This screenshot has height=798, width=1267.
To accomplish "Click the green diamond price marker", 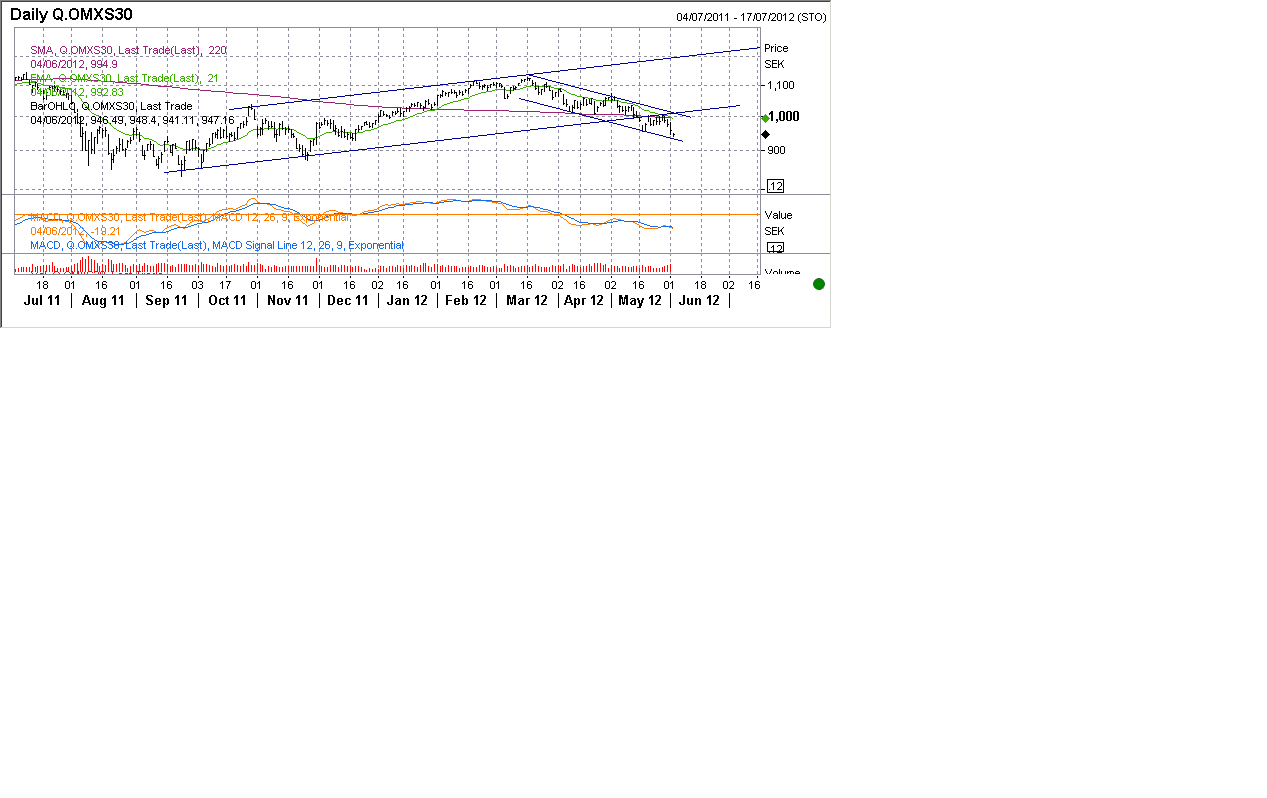I will pyautogui.click(x=765, y=119).
